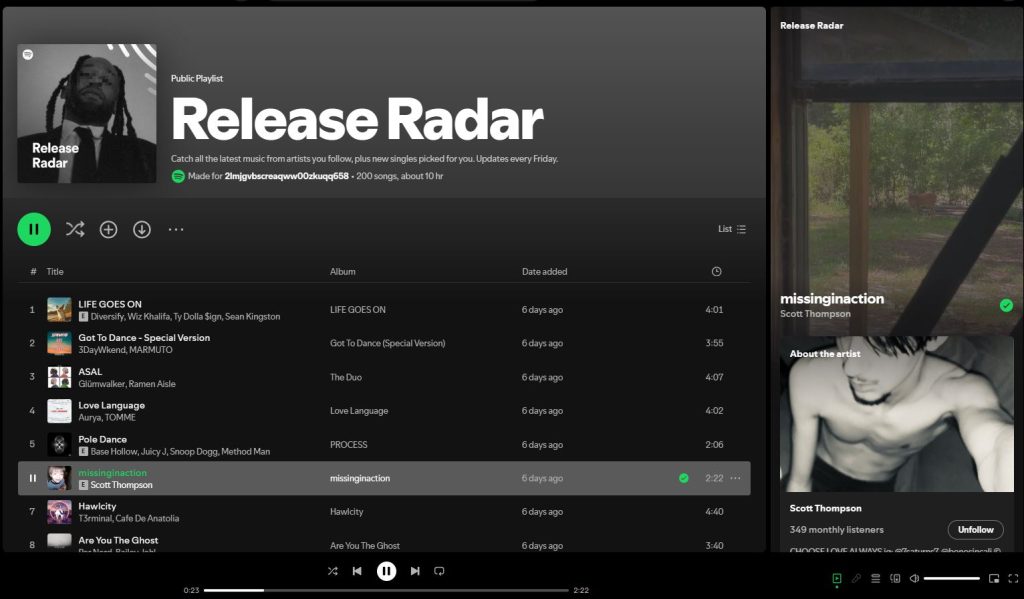Toggle shuffle in the bottom player bar

[x=333, y=571]
